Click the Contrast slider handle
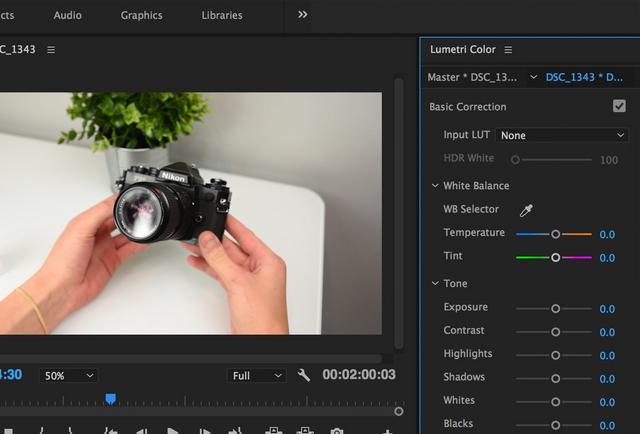 [x=556, y=332]
